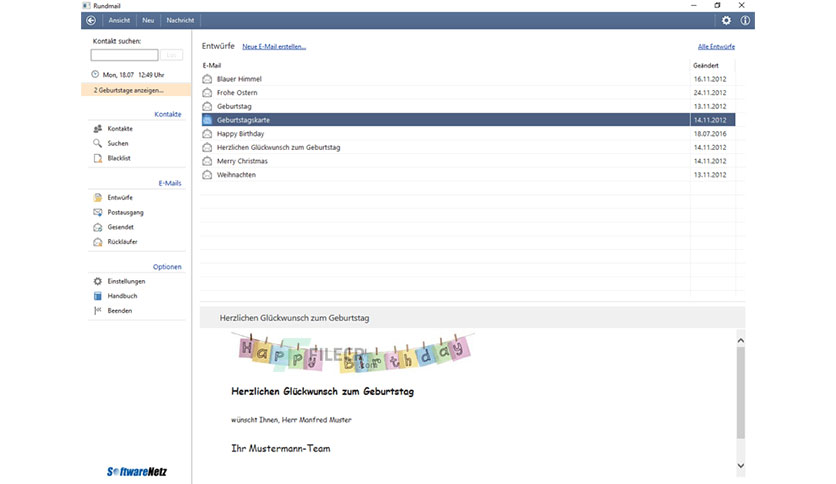Open the Alle Entwürfe link
The height and width of the screenshot is (484, 836).
coord(716,46)
